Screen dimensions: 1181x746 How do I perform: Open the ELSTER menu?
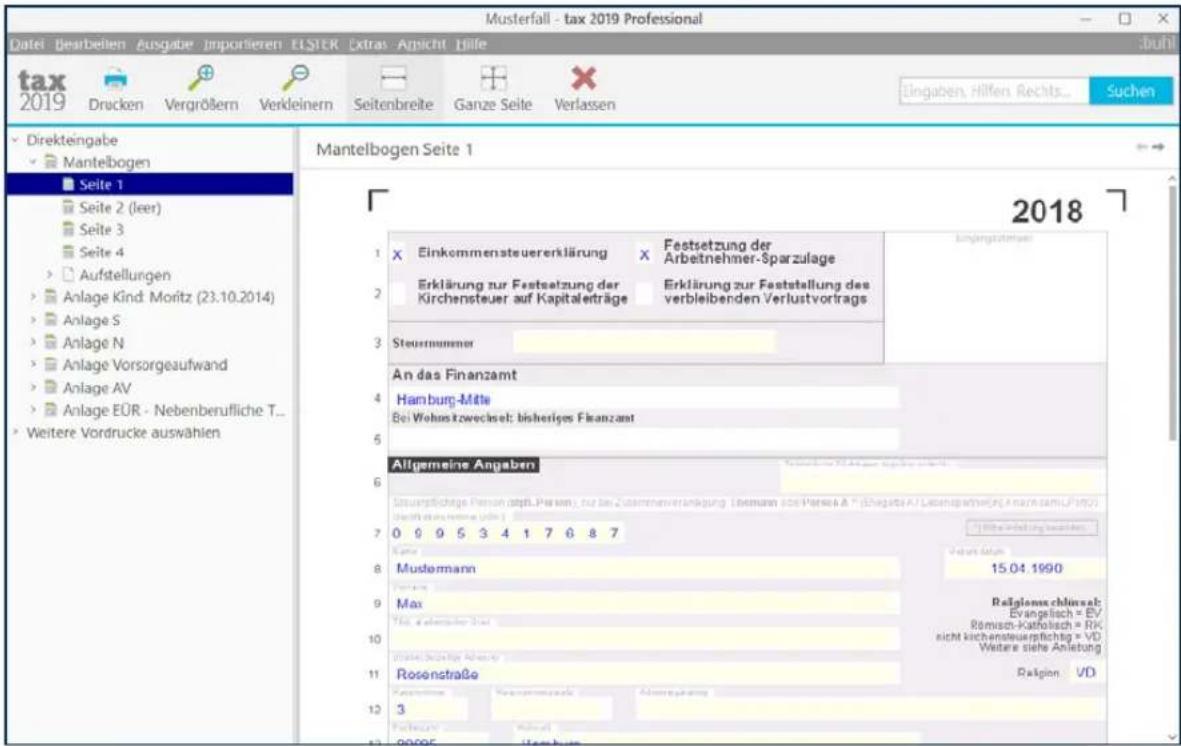[x=315, y=44]
